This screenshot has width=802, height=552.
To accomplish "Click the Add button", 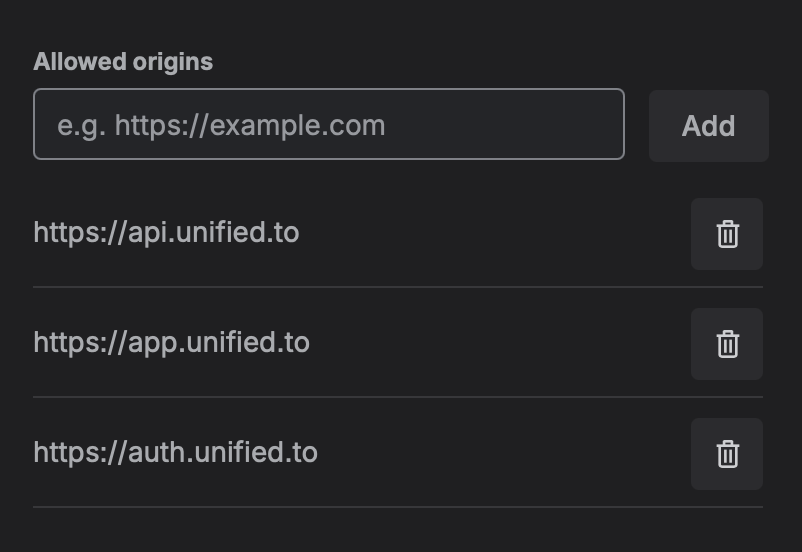I will tap(708, 126).
